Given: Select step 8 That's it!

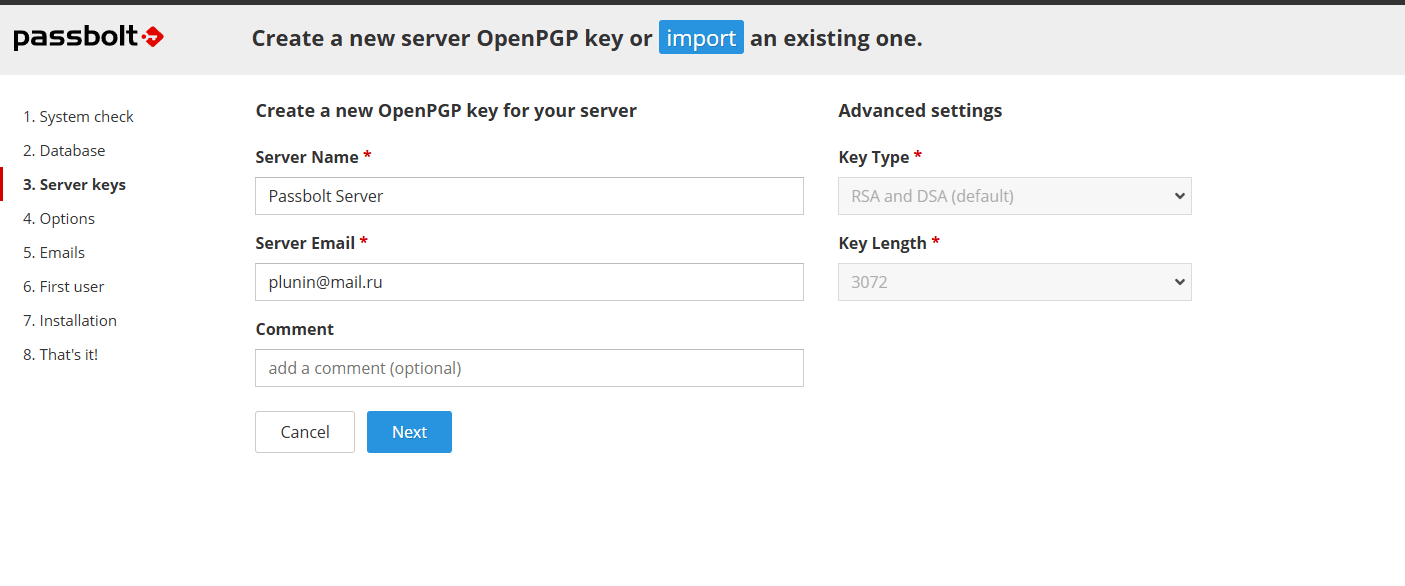Looking at the screenshot, I should pyautogui.click(x=61, y=355).
